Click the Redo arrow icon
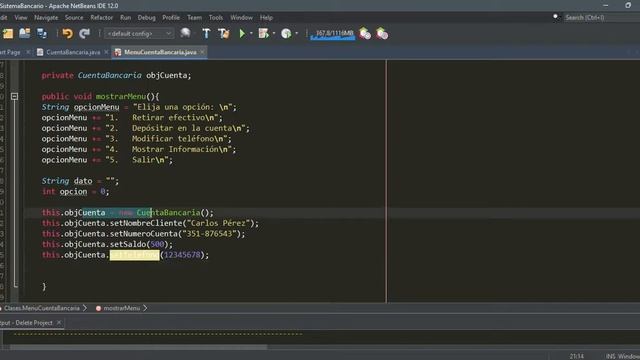The image size is (640, 360). pyautogui.click(x=84, y=33)
